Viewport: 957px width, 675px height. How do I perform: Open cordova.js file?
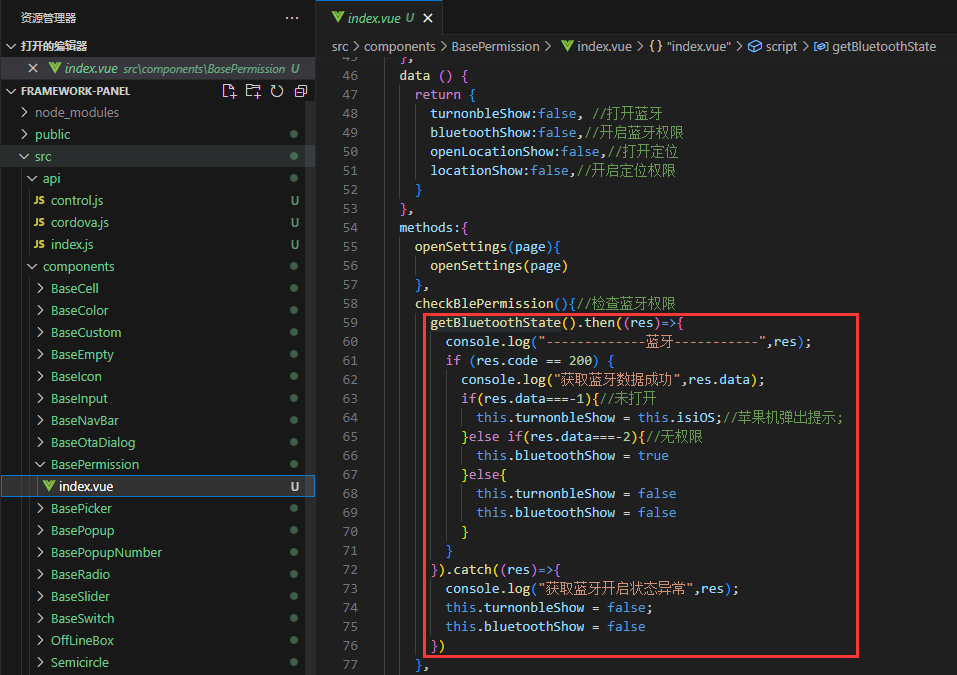coord(79,222)
